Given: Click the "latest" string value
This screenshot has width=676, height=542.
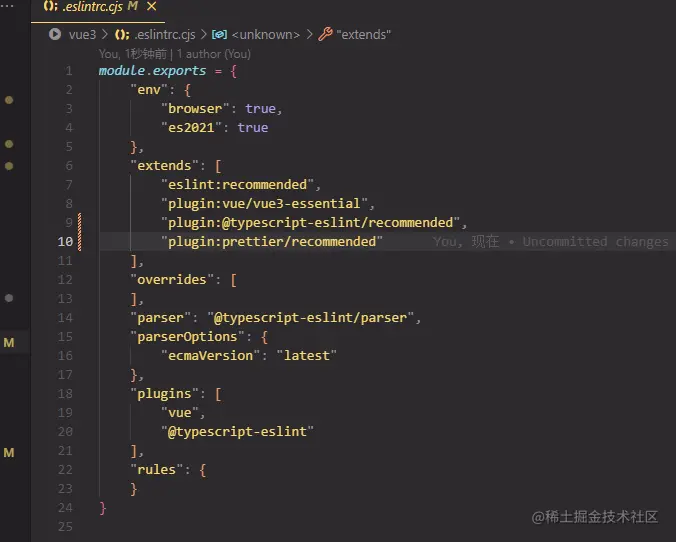Looking at the screenshot, I should pyautogui.click(x=307, y=356).
